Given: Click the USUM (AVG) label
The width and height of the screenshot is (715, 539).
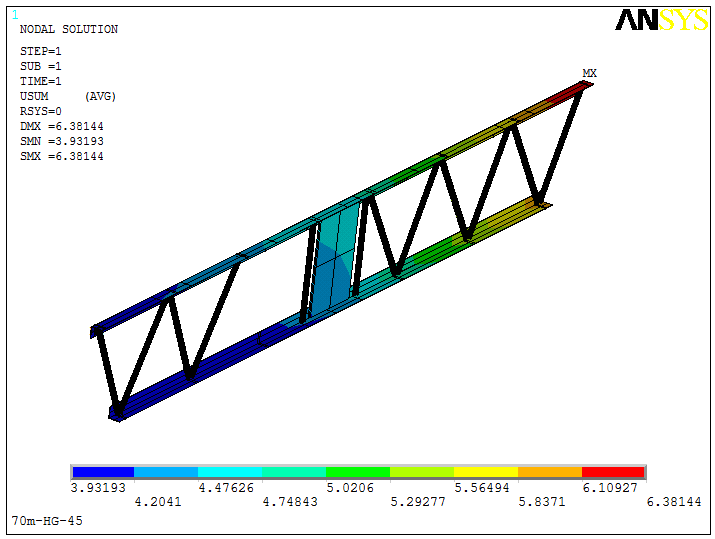Looking at the screenshot, I should (x=68, y=96).
